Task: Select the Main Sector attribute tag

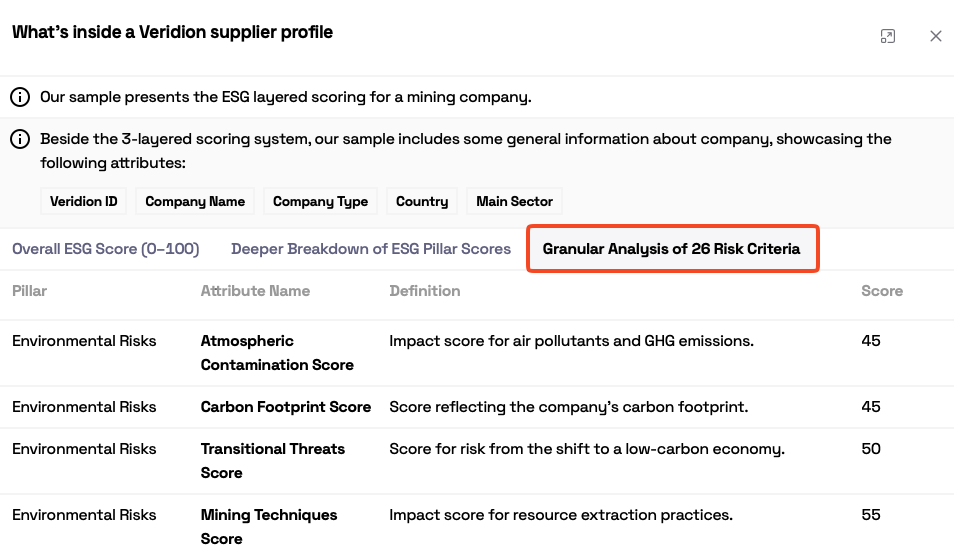Action: click(x=515, y=201)
